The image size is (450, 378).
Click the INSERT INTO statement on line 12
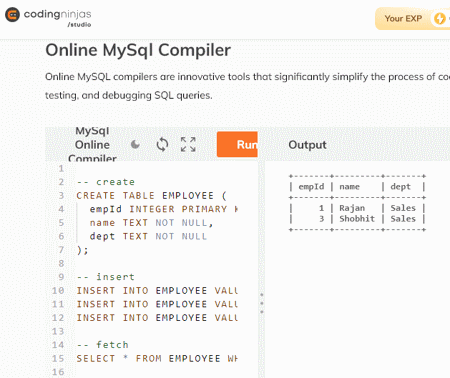[x=157, y=318]
